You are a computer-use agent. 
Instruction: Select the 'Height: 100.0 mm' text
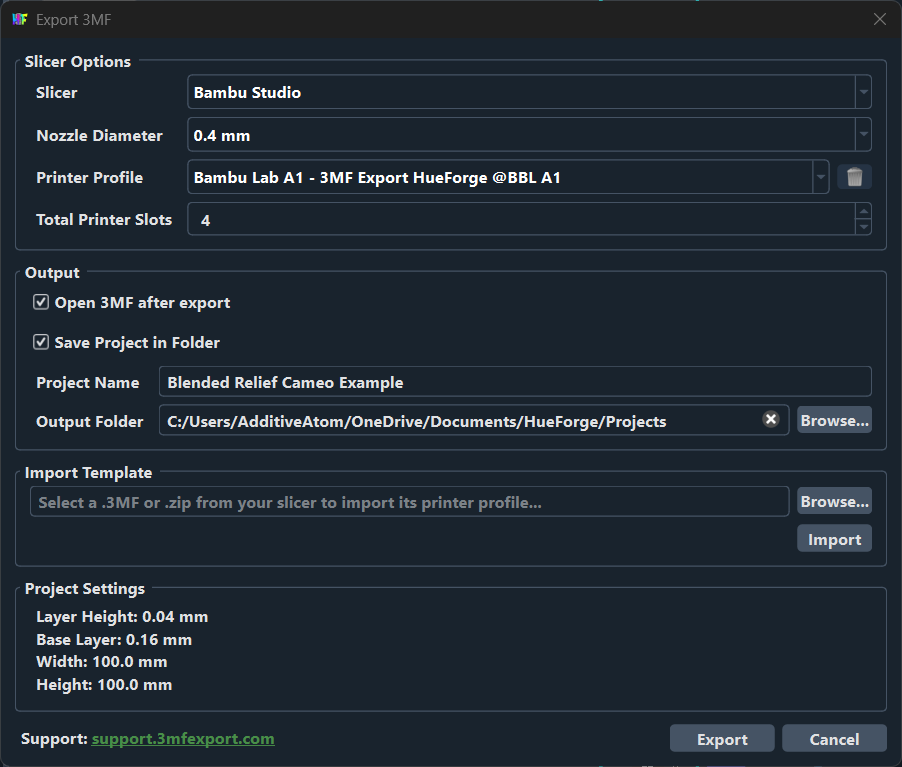(104, 685)
